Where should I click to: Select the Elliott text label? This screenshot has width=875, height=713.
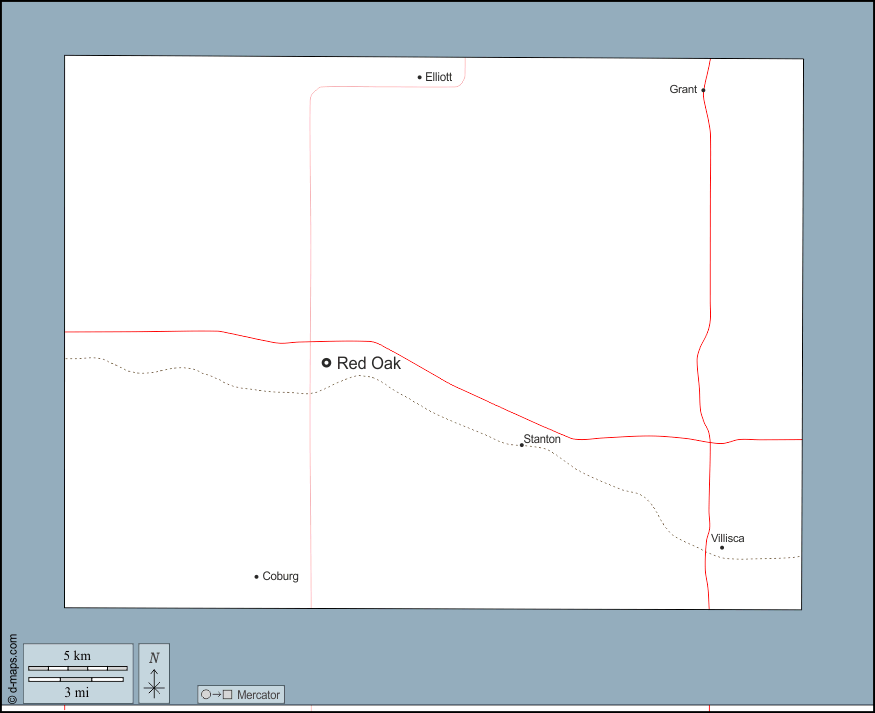tap(439, 77)
